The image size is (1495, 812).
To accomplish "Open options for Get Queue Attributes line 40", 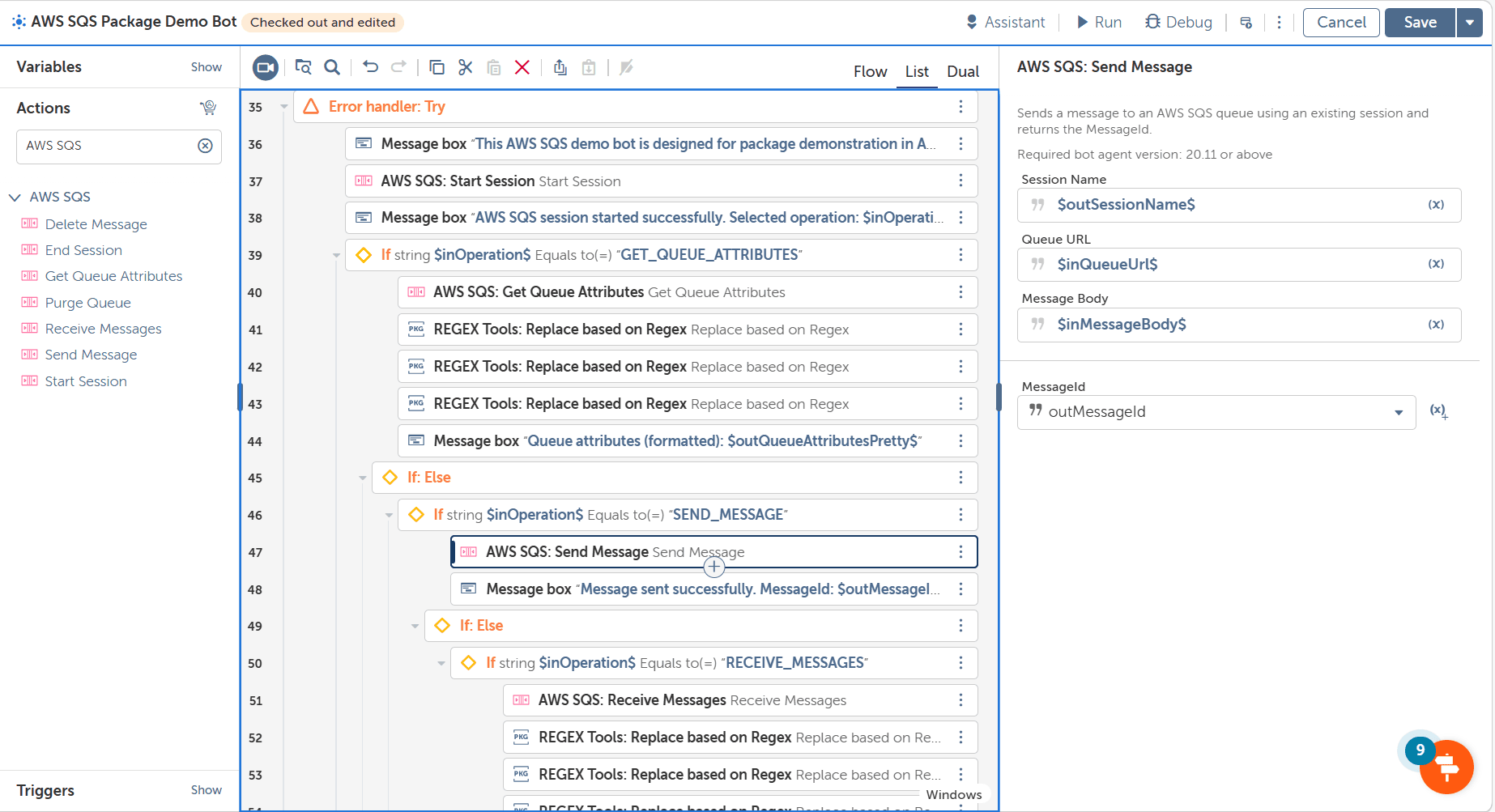I will [960, 292].
